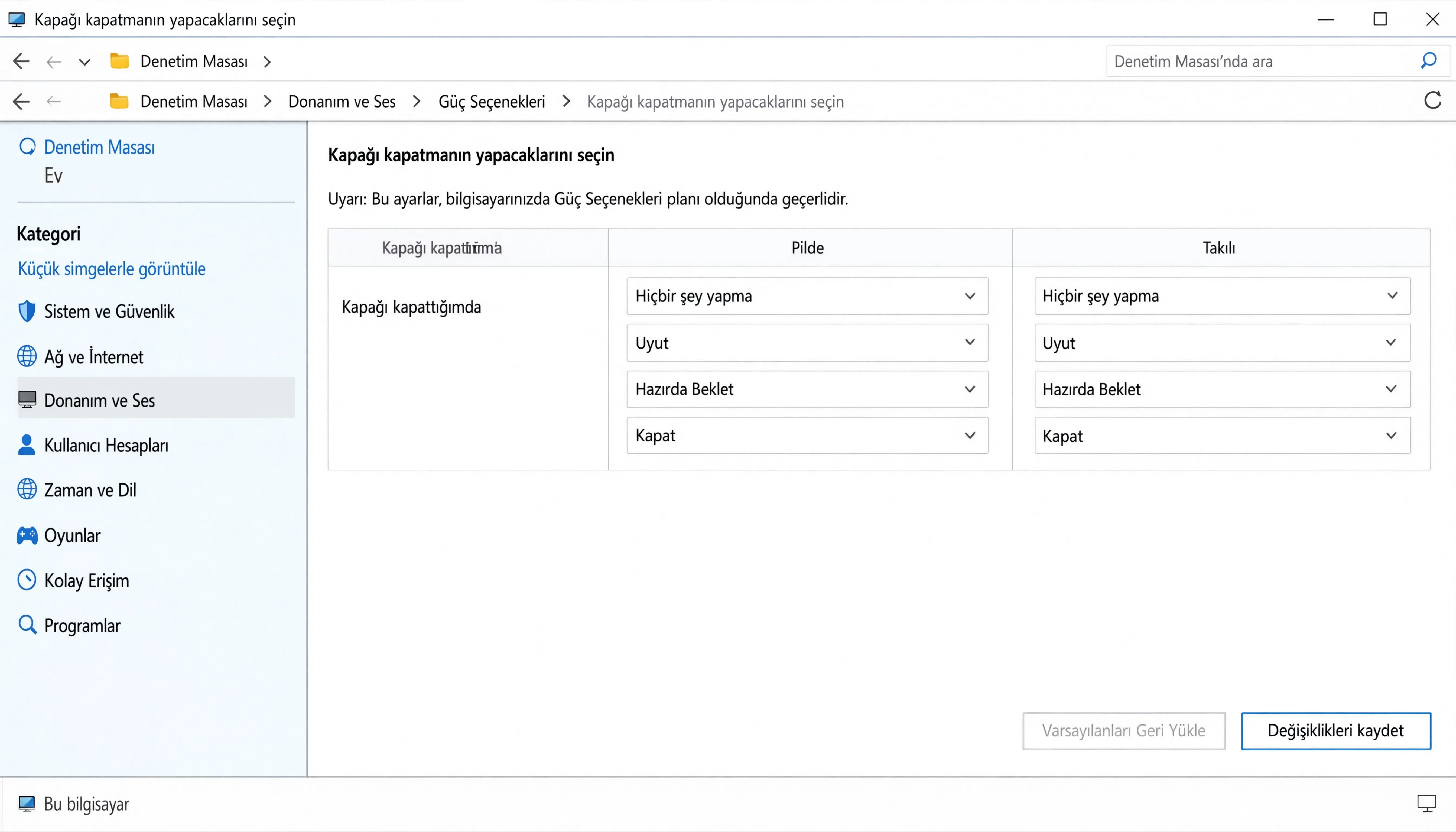
Task: Save with the 'Değişiklikleri kaydet' button
Action: (1335, 731)
